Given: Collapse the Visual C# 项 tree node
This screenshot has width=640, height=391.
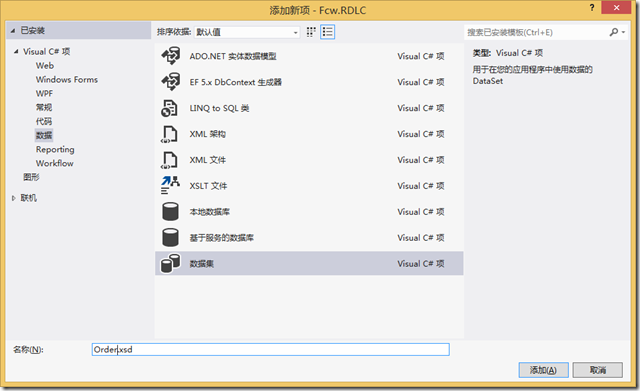Looking at the screenshot, I should [16, 51].
